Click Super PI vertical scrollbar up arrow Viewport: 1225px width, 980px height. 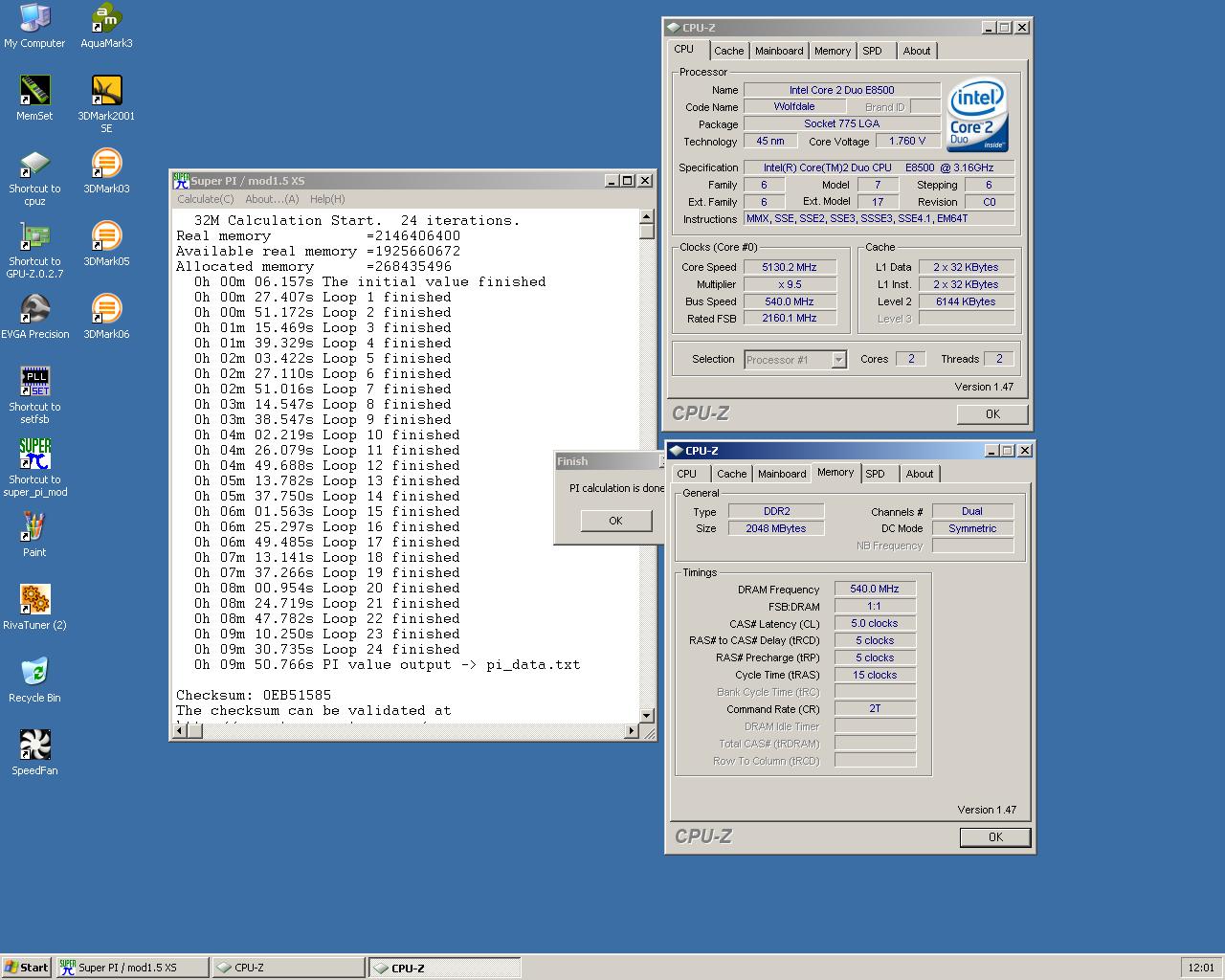pos(646,216)
